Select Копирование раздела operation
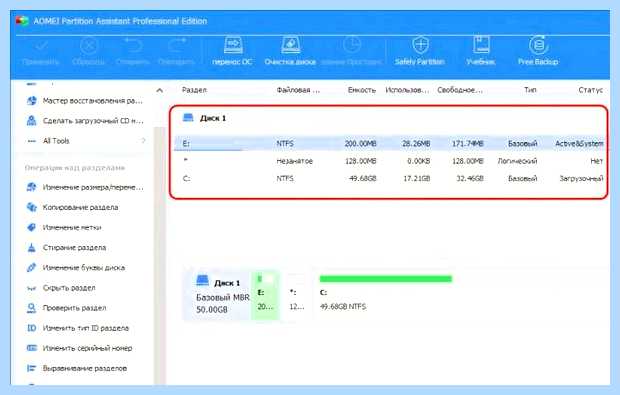 point(72,207)
